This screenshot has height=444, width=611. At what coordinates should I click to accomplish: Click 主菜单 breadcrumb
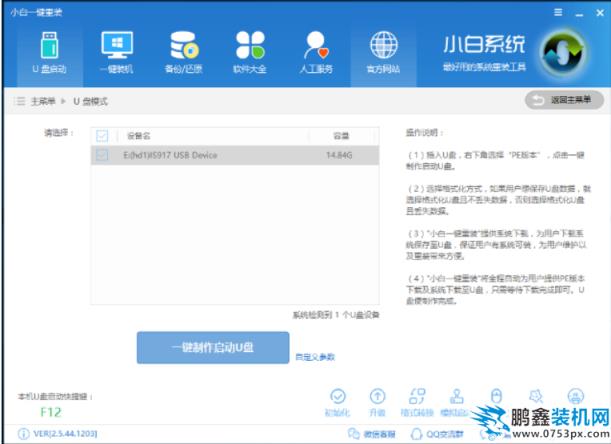pos(43,101)
